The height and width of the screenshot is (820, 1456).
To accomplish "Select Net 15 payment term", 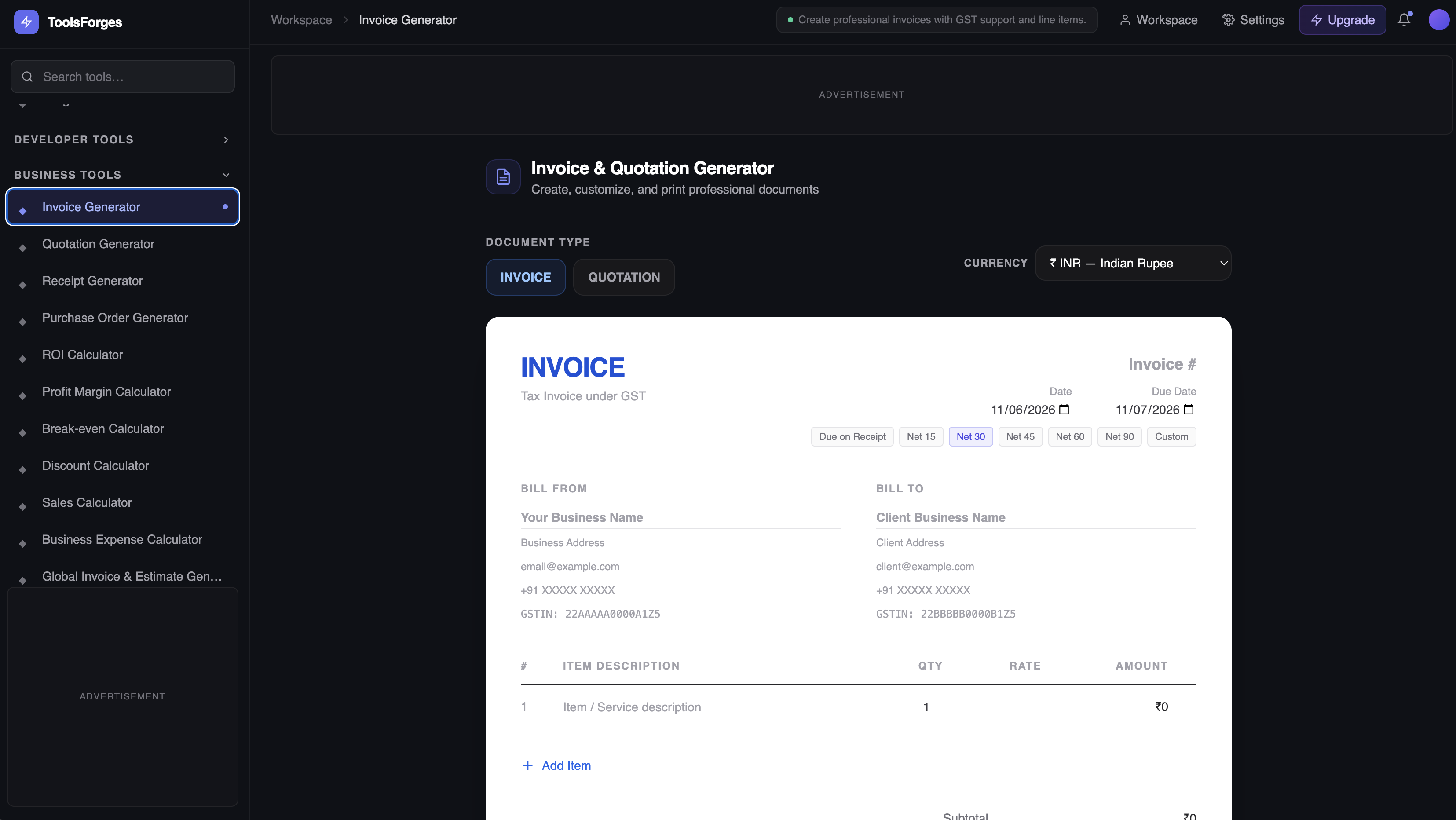I will click(x=921, y=436).
